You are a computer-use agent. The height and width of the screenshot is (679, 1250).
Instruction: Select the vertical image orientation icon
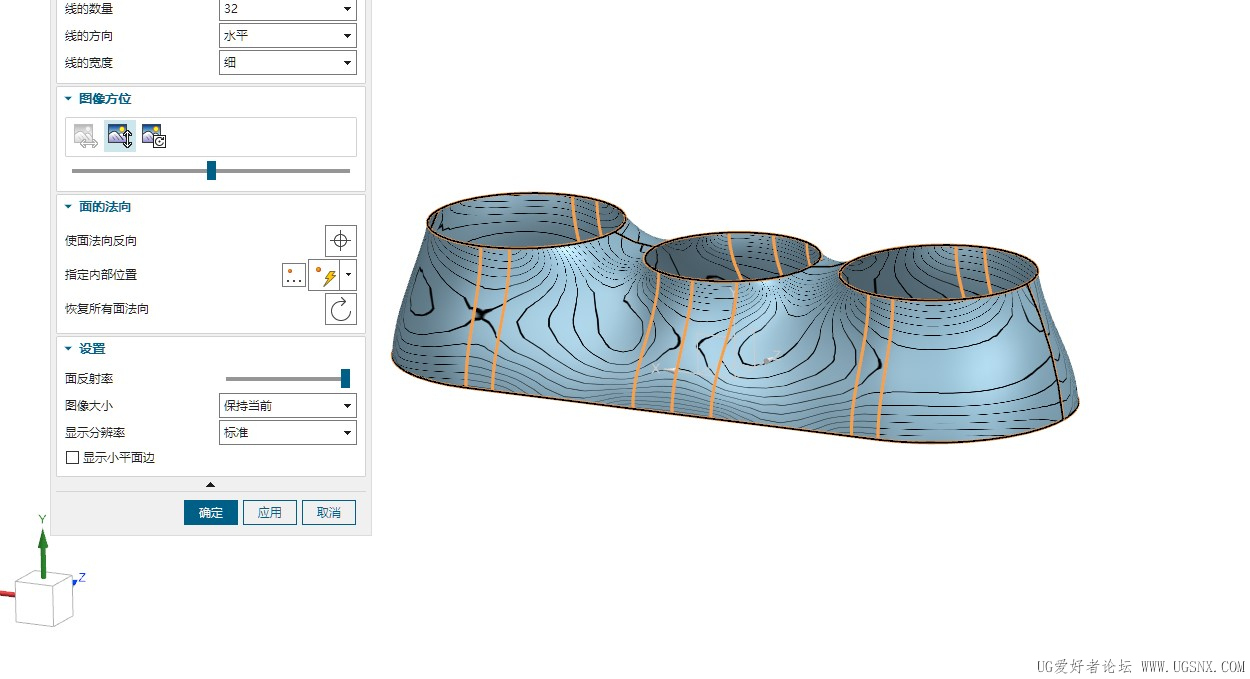[120, 137]
